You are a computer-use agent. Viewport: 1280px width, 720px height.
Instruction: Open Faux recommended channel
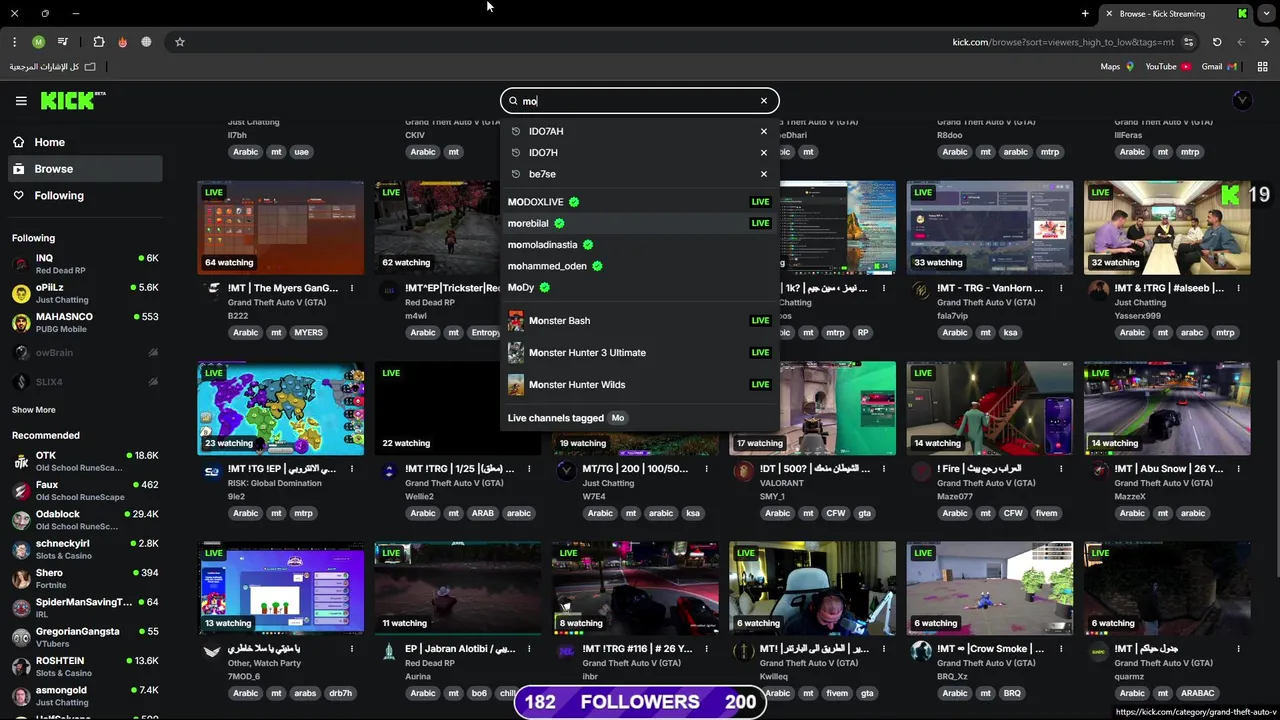click(x=85, y=491)
